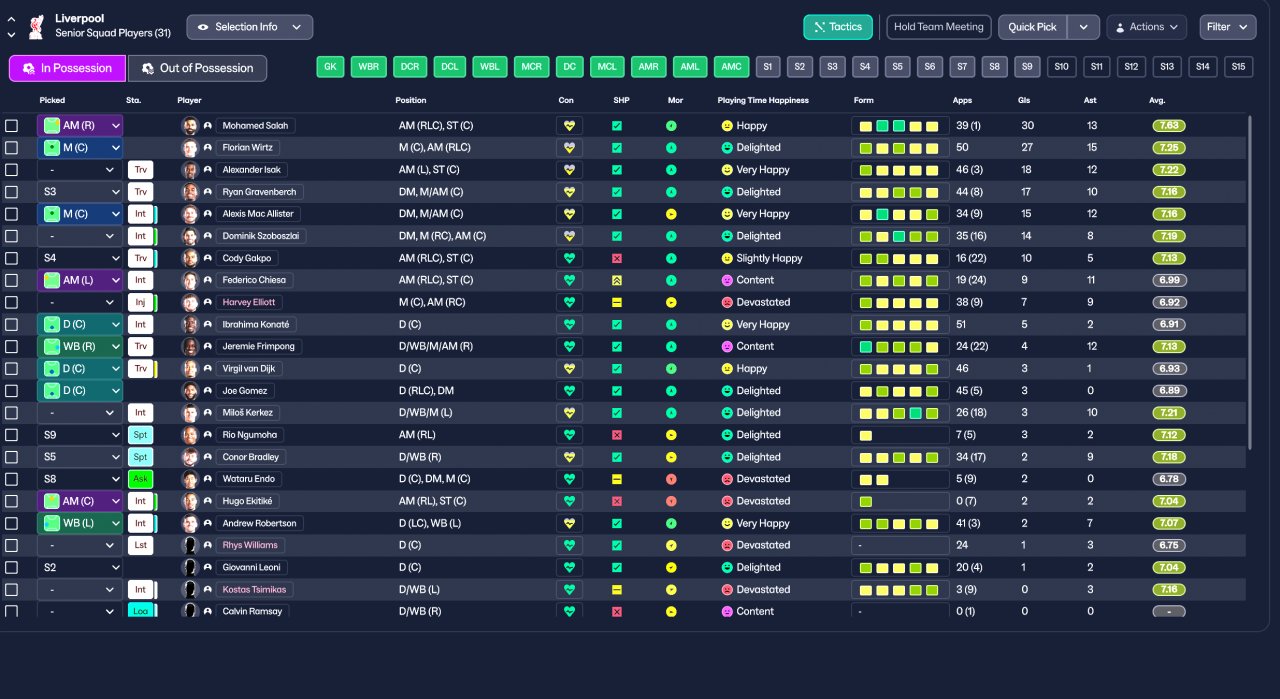The image size is (1280, 699).
Task: Click the Hold Team Meeting button
Action: [x=939, y=27]
